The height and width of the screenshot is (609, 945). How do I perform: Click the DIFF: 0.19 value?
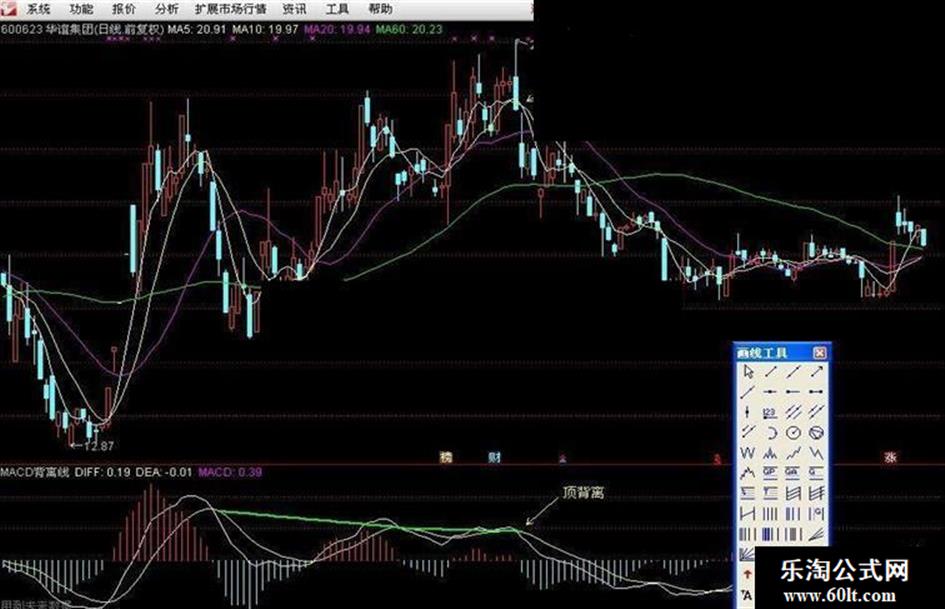(x=102, y=472)
